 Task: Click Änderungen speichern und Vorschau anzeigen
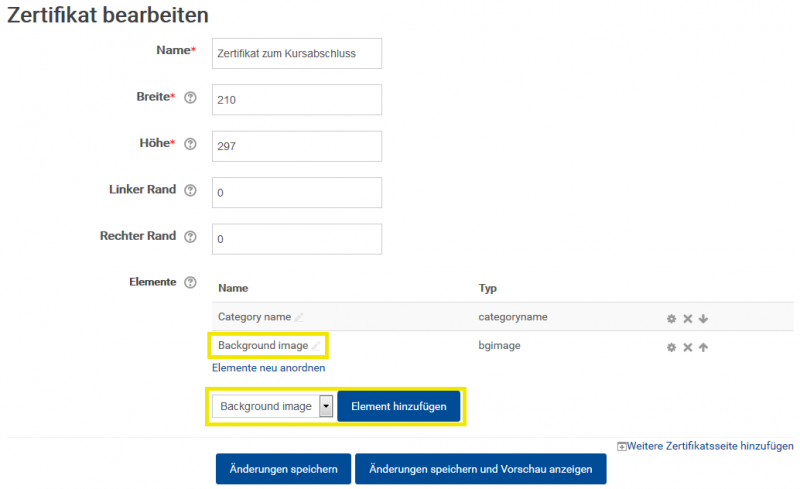[x=481, y=469]
